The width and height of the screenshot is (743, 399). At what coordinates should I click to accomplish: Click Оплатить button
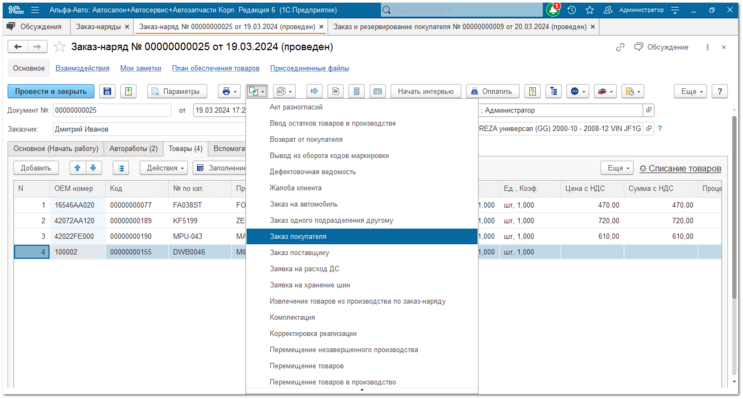click(x=493, y=91)
